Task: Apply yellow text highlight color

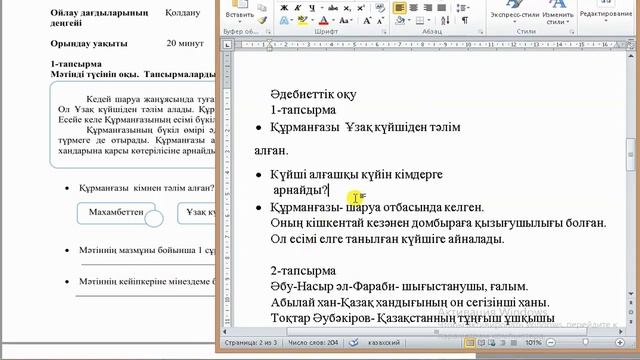Action: 302,20
